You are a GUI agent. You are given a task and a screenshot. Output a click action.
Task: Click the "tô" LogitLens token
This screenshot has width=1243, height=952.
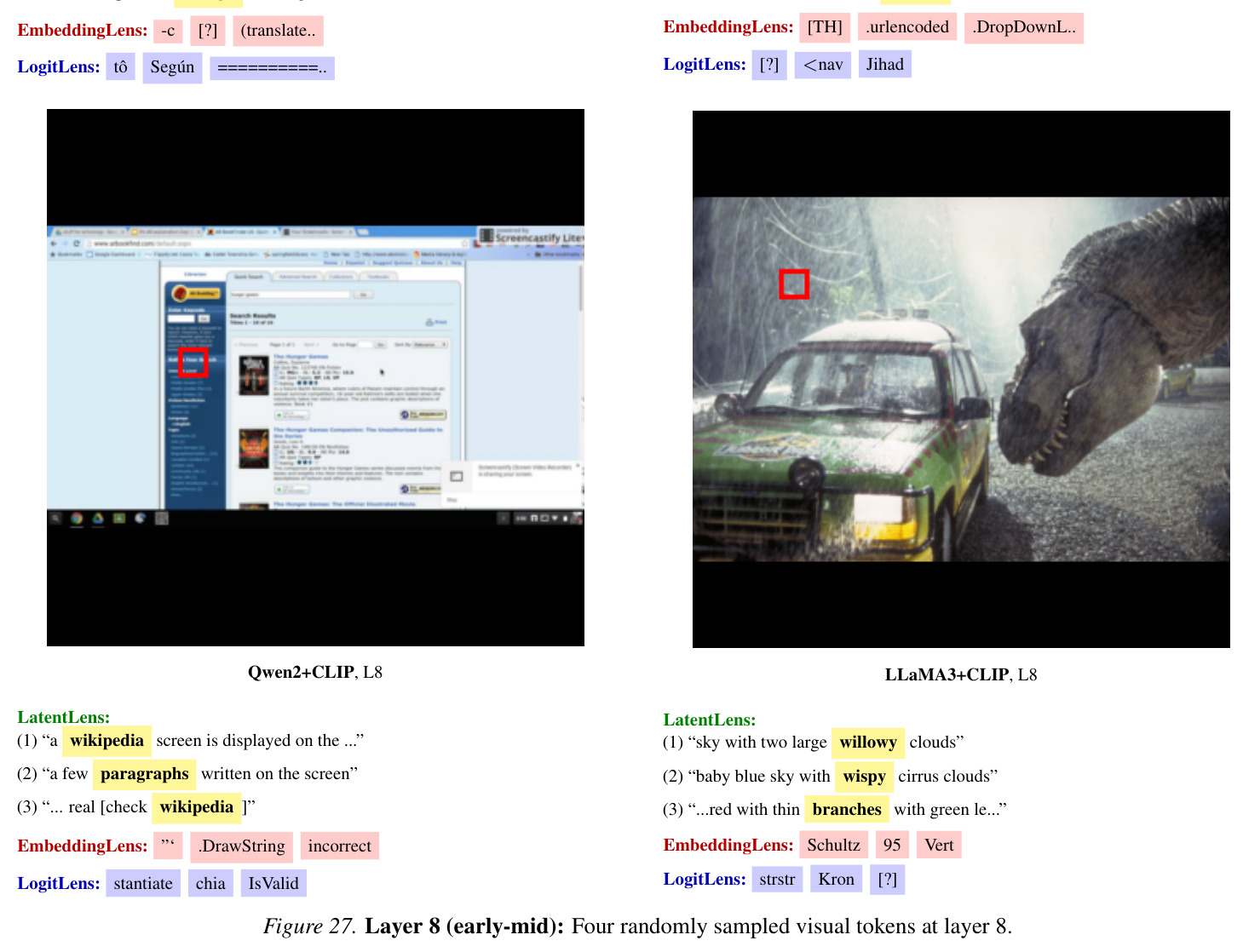pos(120,67)
